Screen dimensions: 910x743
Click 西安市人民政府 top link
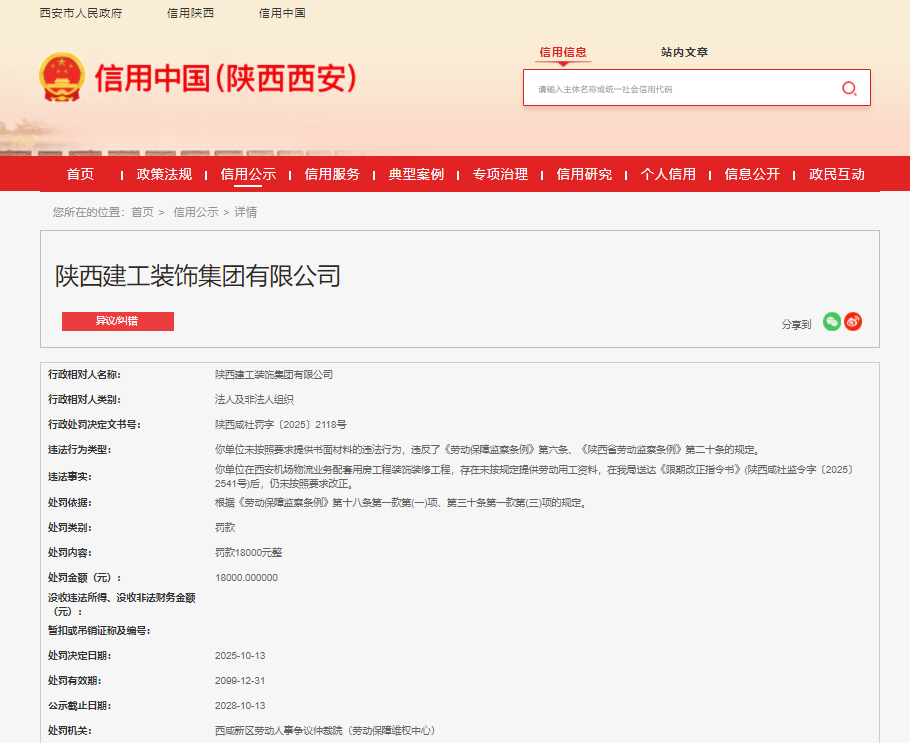coord(81,13)
